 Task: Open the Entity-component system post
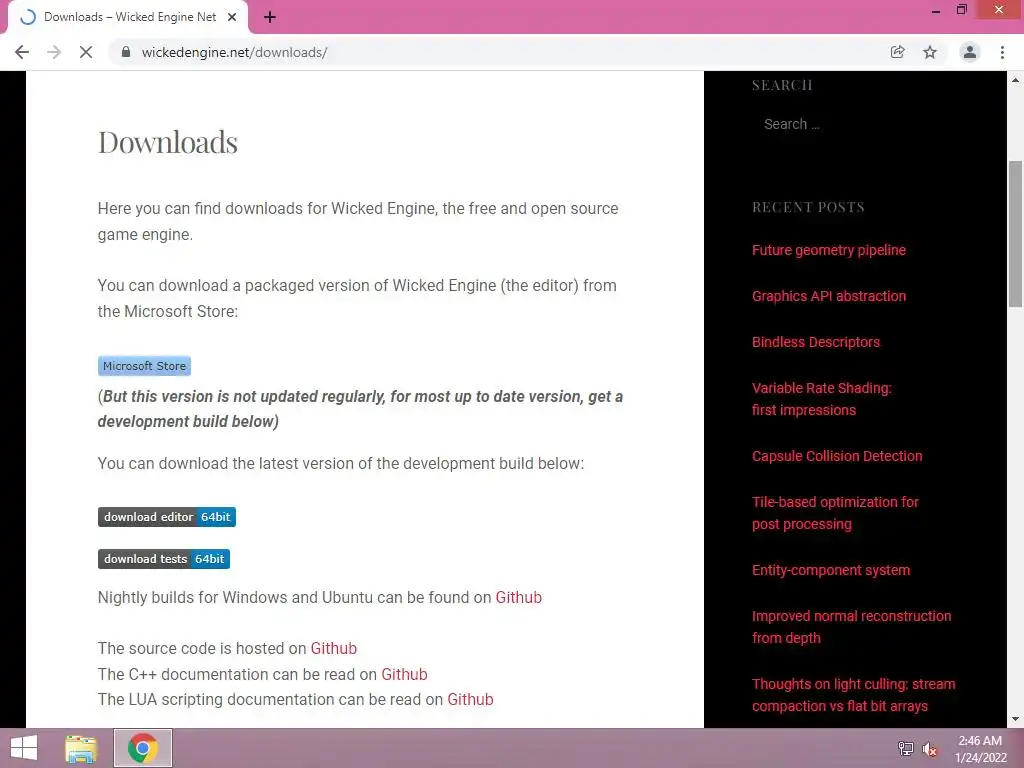coord(831,570)
